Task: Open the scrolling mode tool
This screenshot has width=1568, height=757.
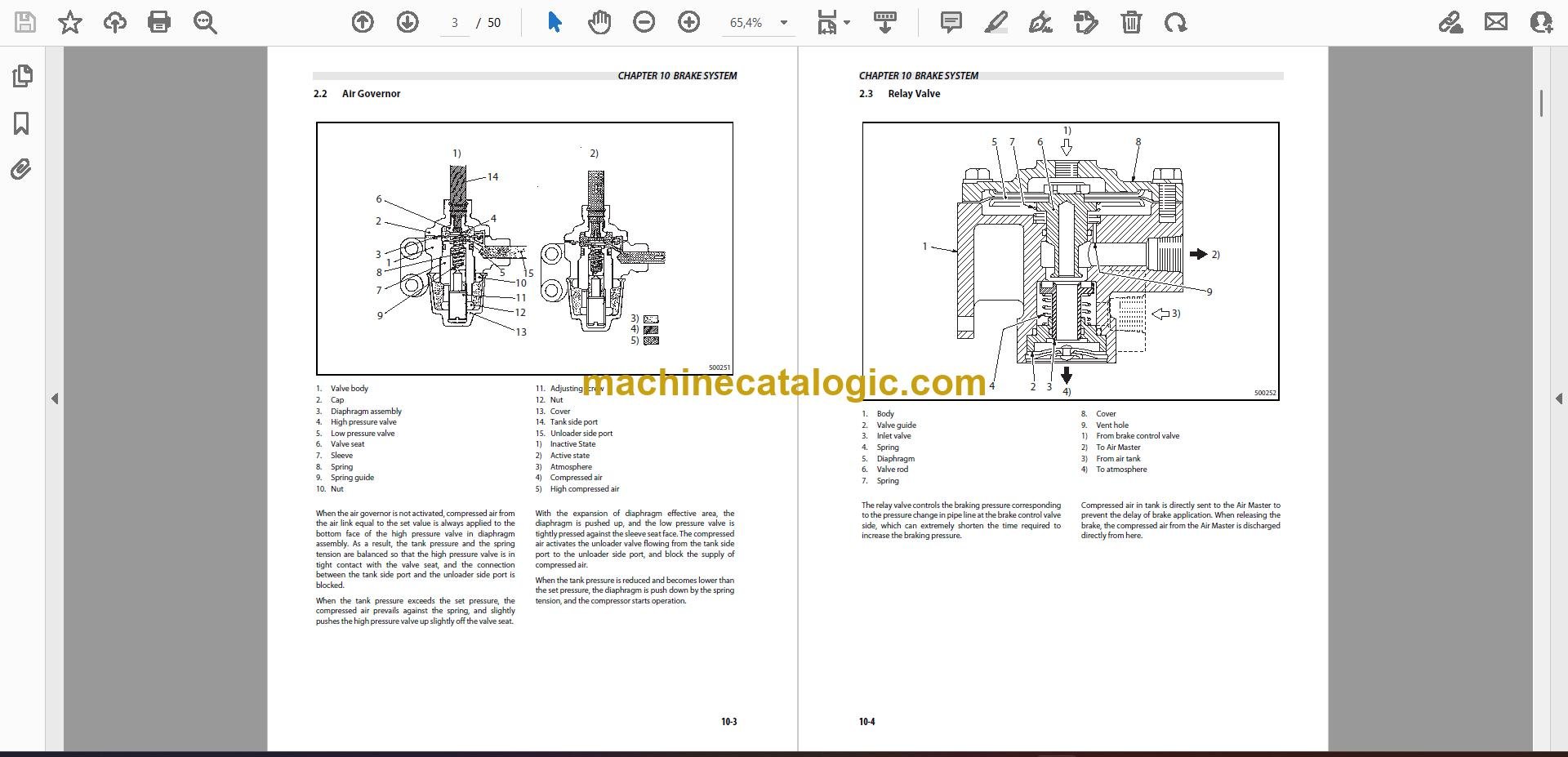Action: click(x=884, y=23)
